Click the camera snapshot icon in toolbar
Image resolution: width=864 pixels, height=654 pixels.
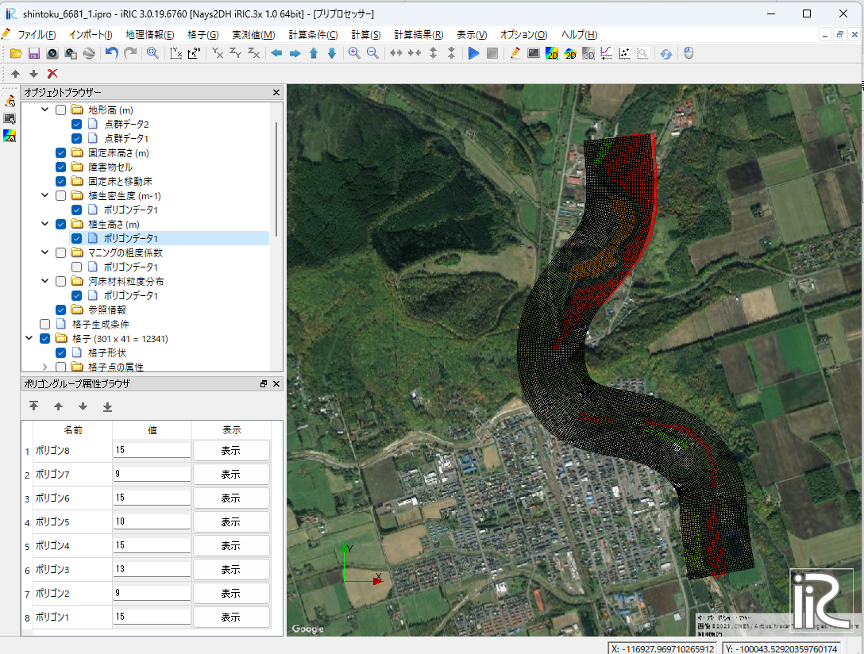(x=52, y=53)
